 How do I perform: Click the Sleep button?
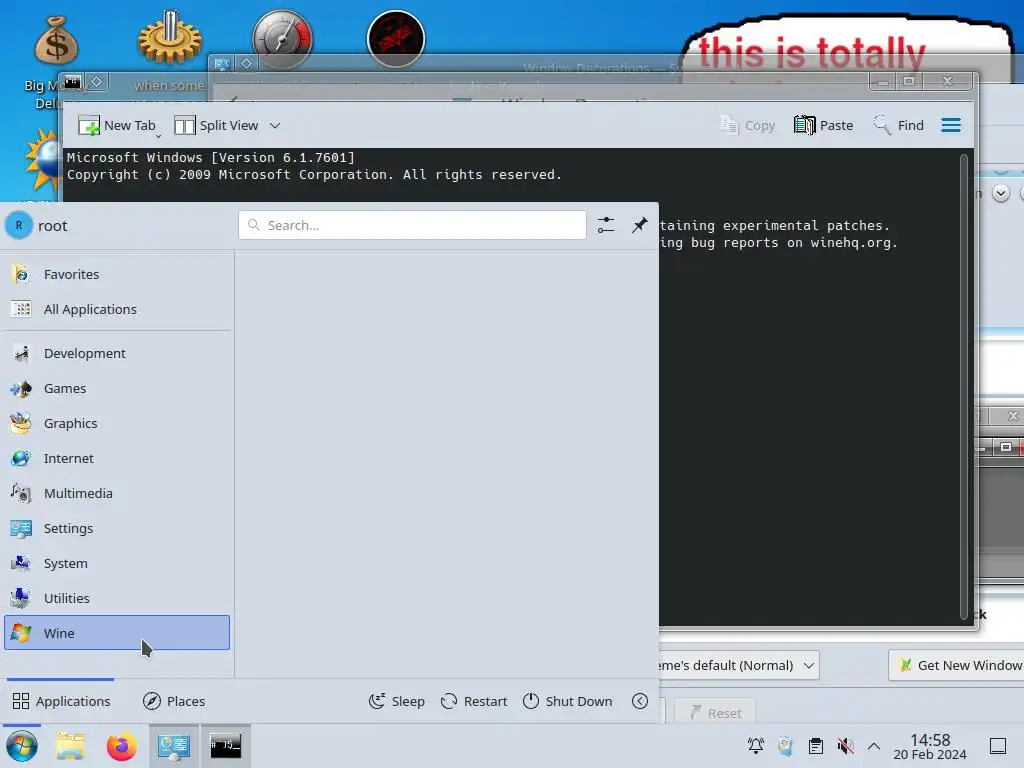396,701
